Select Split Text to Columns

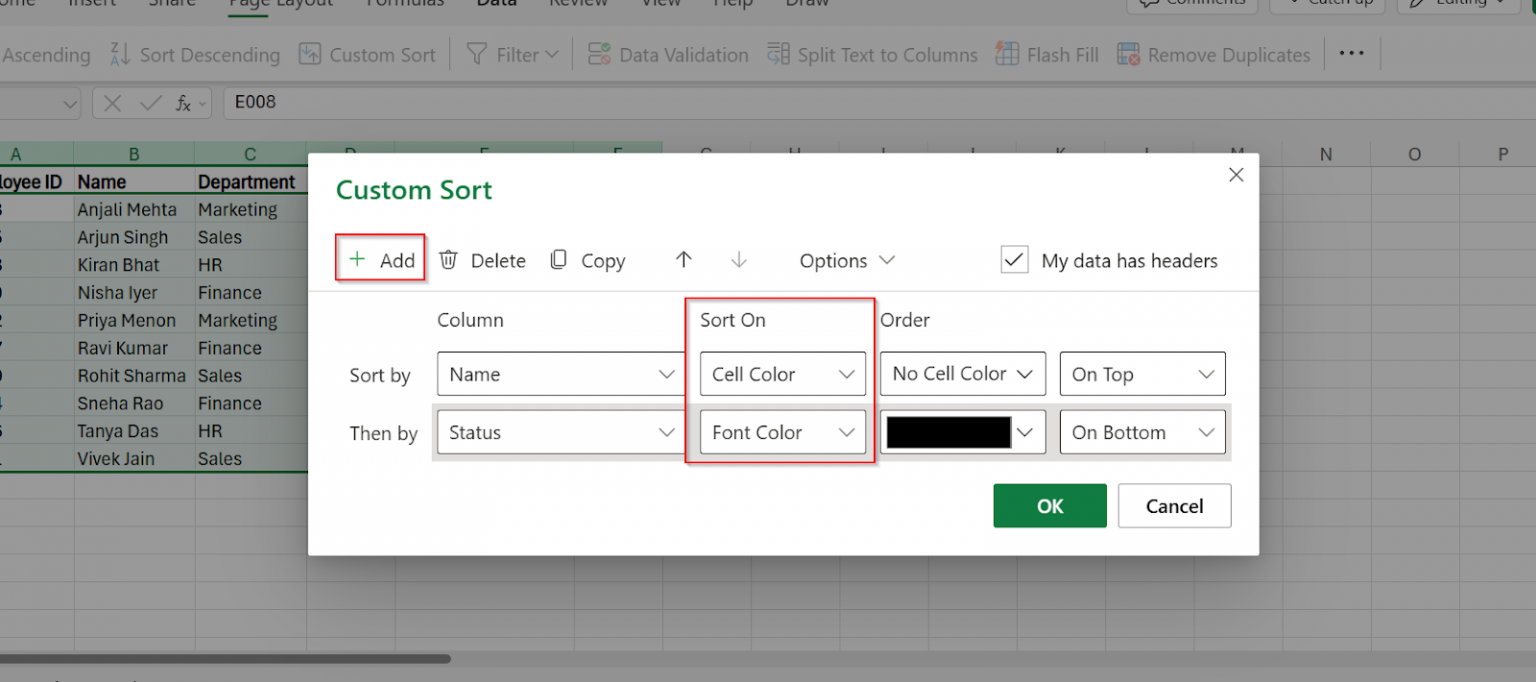[x=872, y=54]
